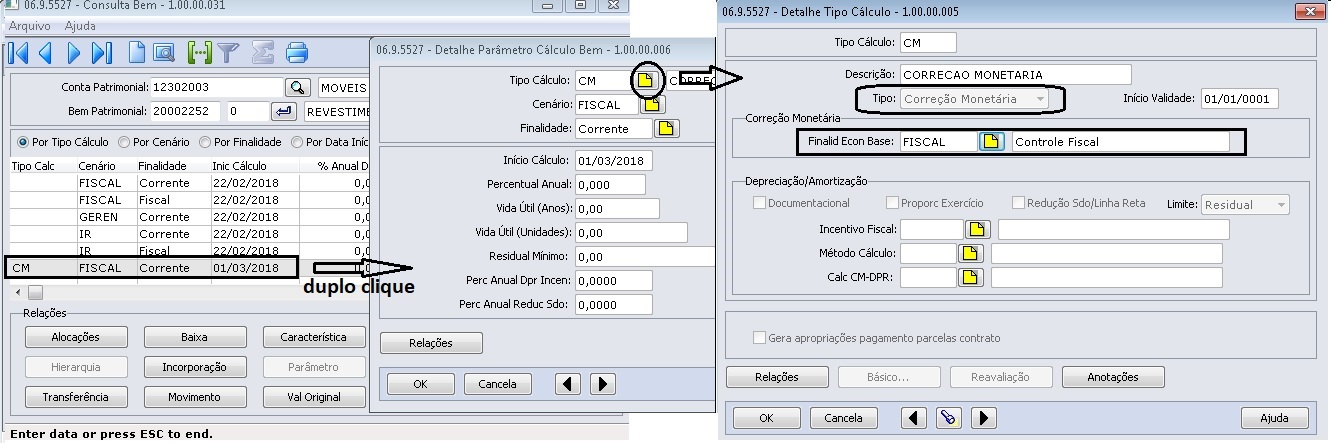The width and height of the screenshot is (1331, 443).
Task: Open yellow note zoom beside Método Cálculo
Action: tap(970, 254)
